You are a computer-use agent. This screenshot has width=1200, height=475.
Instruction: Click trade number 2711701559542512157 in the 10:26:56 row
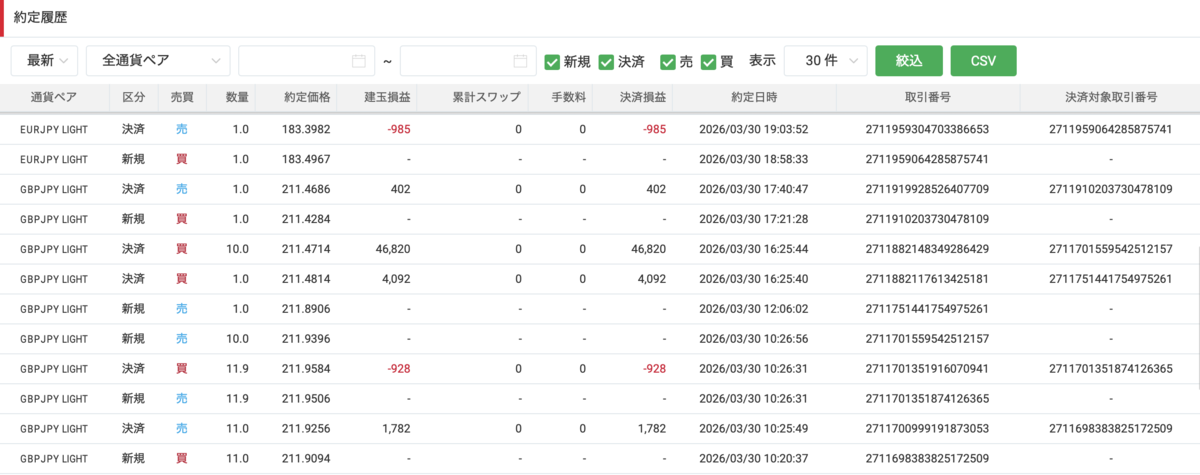pos(927,339)
